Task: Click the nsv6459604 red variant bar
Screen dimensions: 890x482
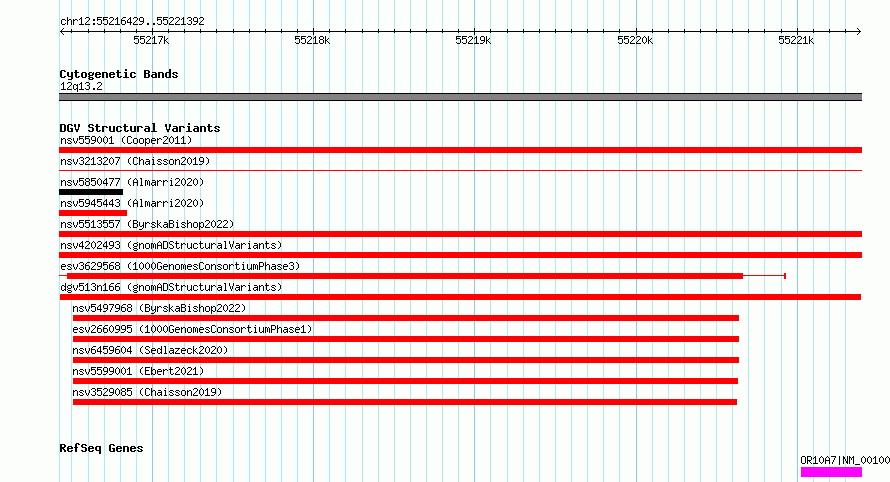Action: pyautogui.click(x=406, y=360)
